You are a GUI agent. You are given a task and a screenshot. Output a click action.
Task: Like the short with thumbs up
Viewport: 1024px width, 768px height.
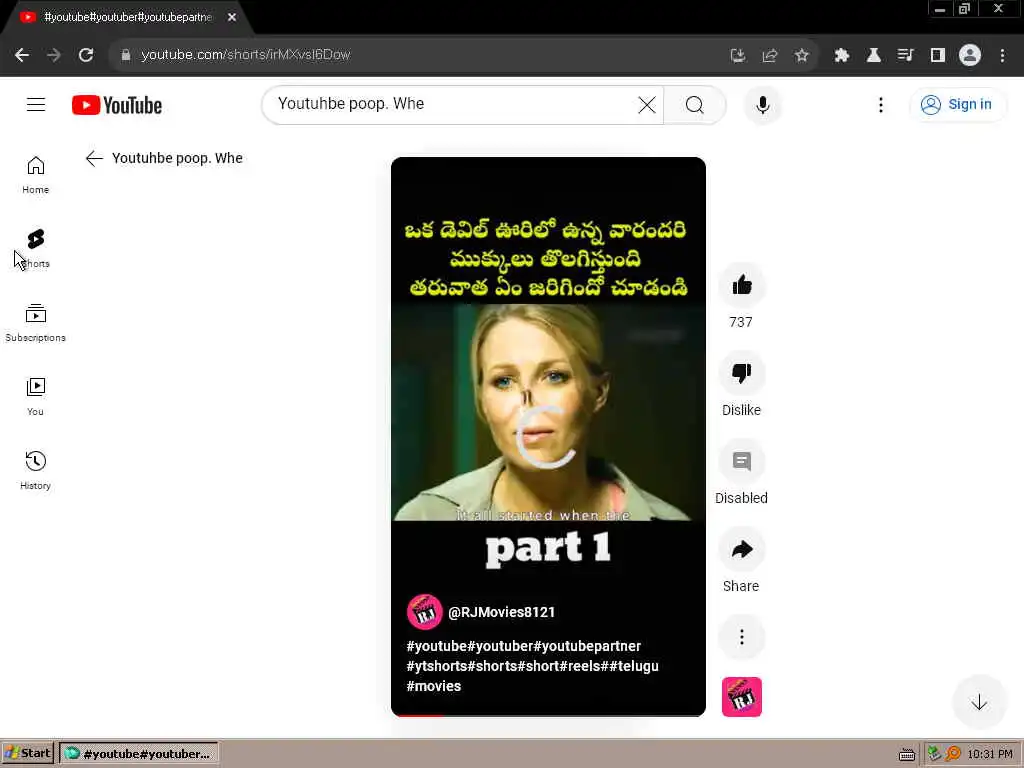coord(741,285)
